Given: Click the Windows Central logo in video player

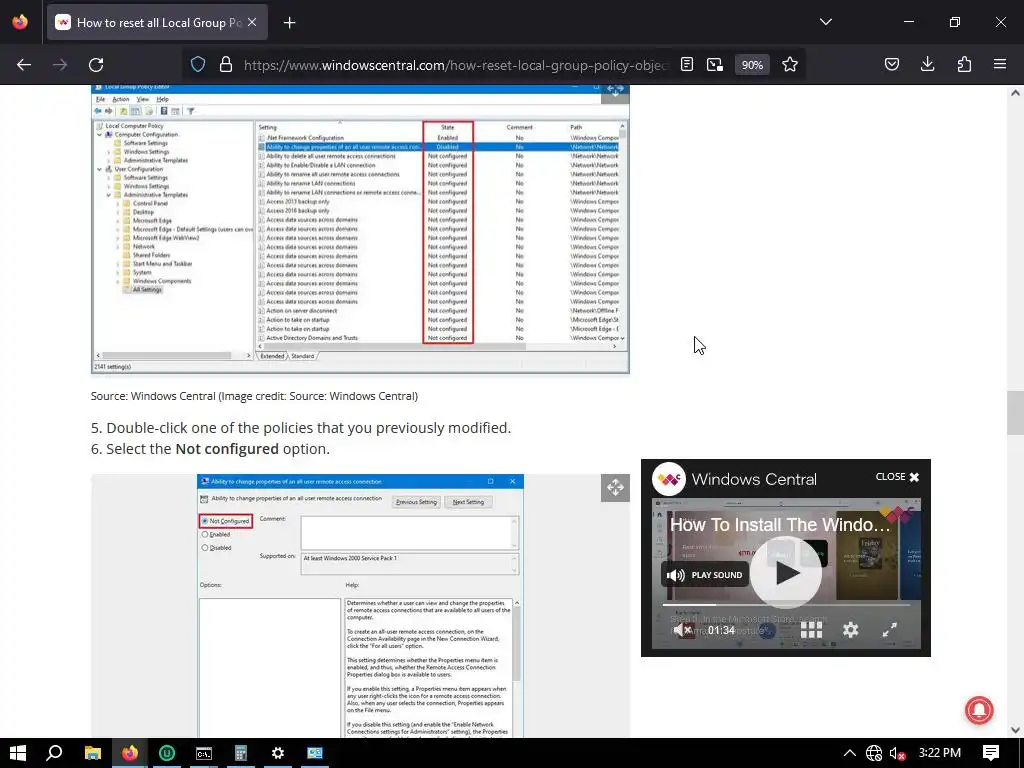Looking at the screenshot, I should click(669, 479).
